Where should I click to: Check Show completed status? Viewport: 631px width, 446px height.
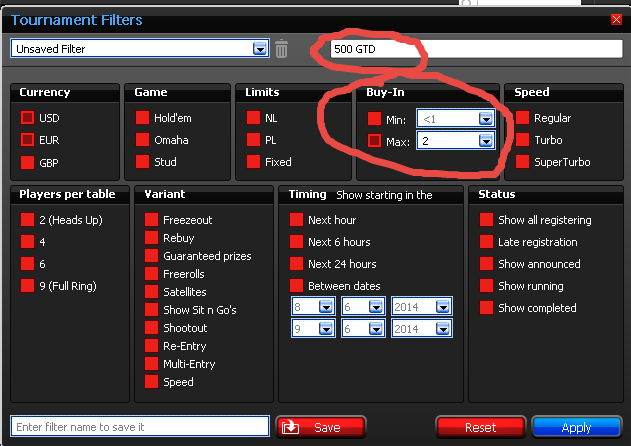(486, 308)
